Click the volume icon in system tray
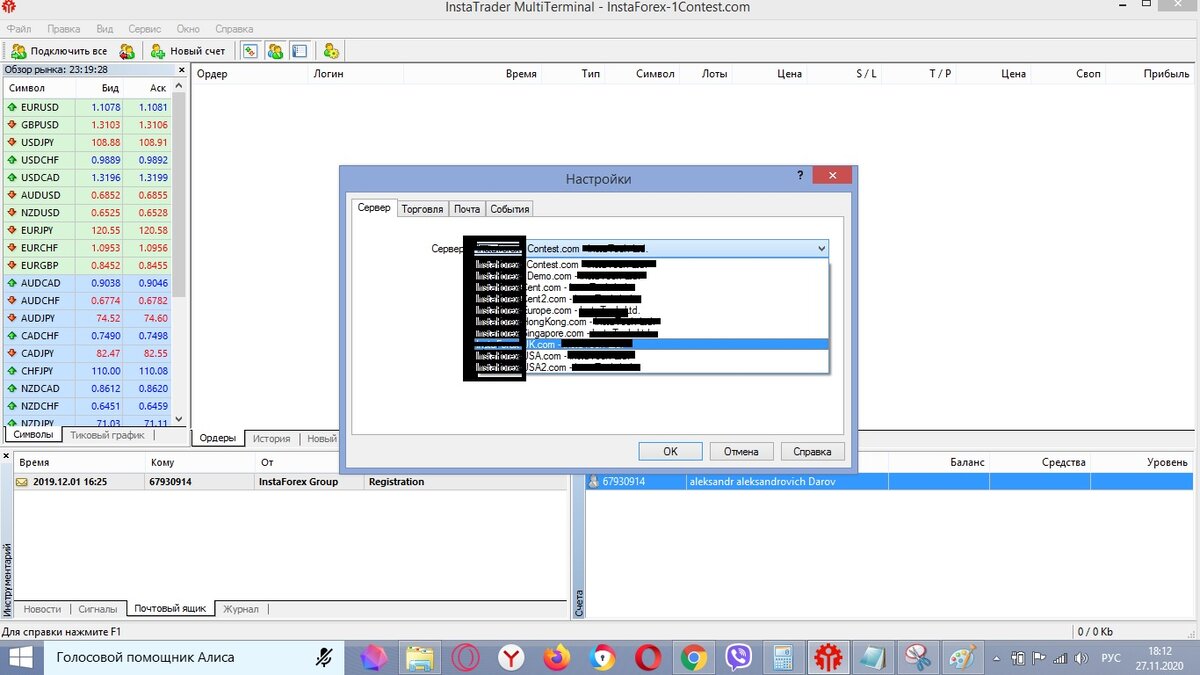This screenshot has width=1200, height=675. [1081, 658]
